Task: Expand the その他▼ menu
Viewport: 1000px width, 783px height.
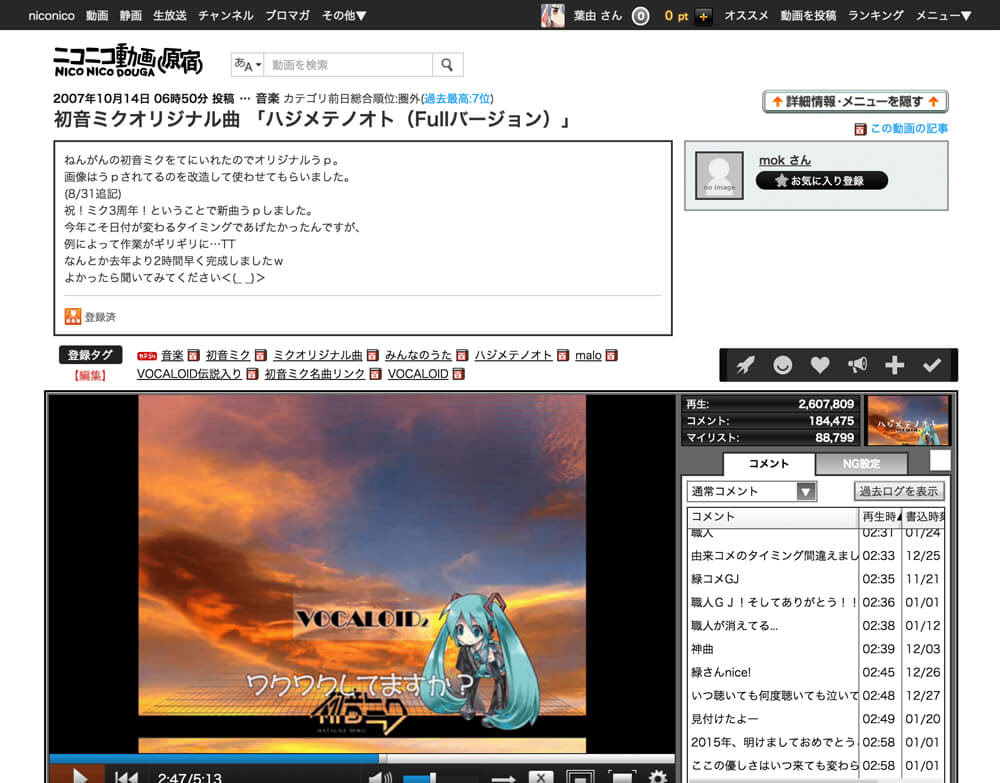Action: (x=344, y=15)
